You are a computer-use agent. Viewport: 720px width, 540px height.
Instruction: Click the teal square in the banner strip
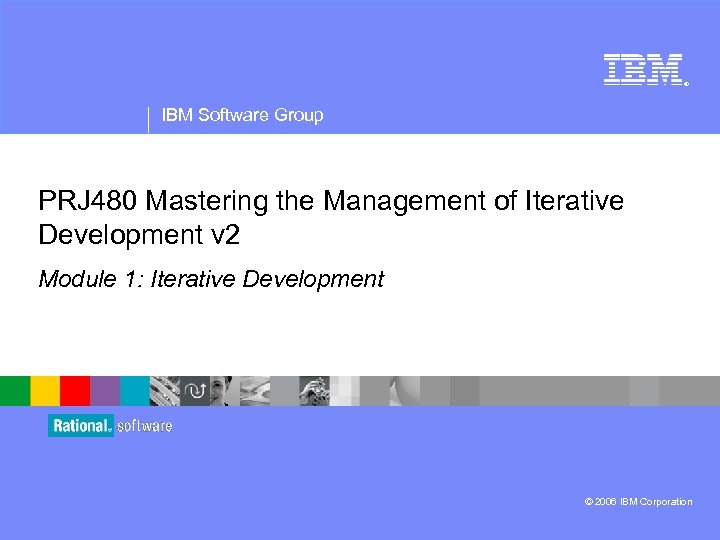(135, 391)
